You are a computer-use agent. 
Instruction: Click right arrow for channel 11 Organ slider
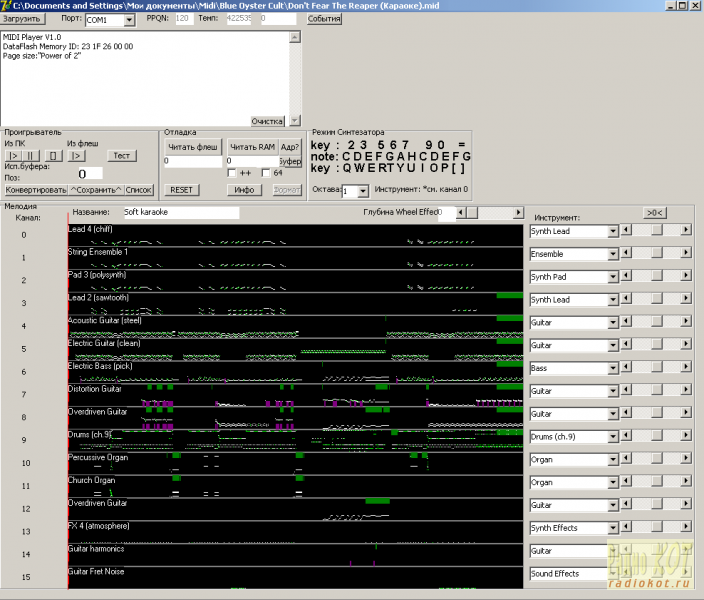[686, 481]
